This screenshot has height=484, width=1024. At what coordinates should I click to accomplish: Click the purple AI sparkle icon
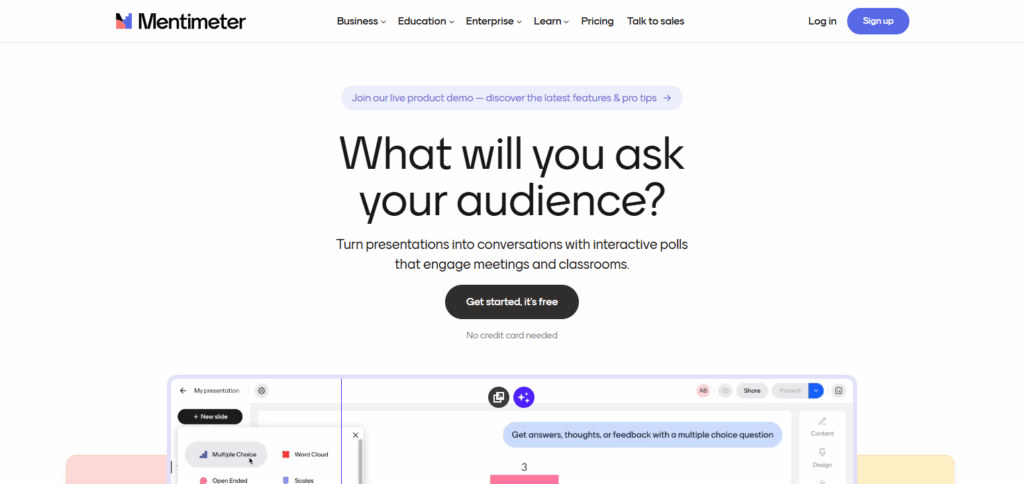click(x=524, y=396)
